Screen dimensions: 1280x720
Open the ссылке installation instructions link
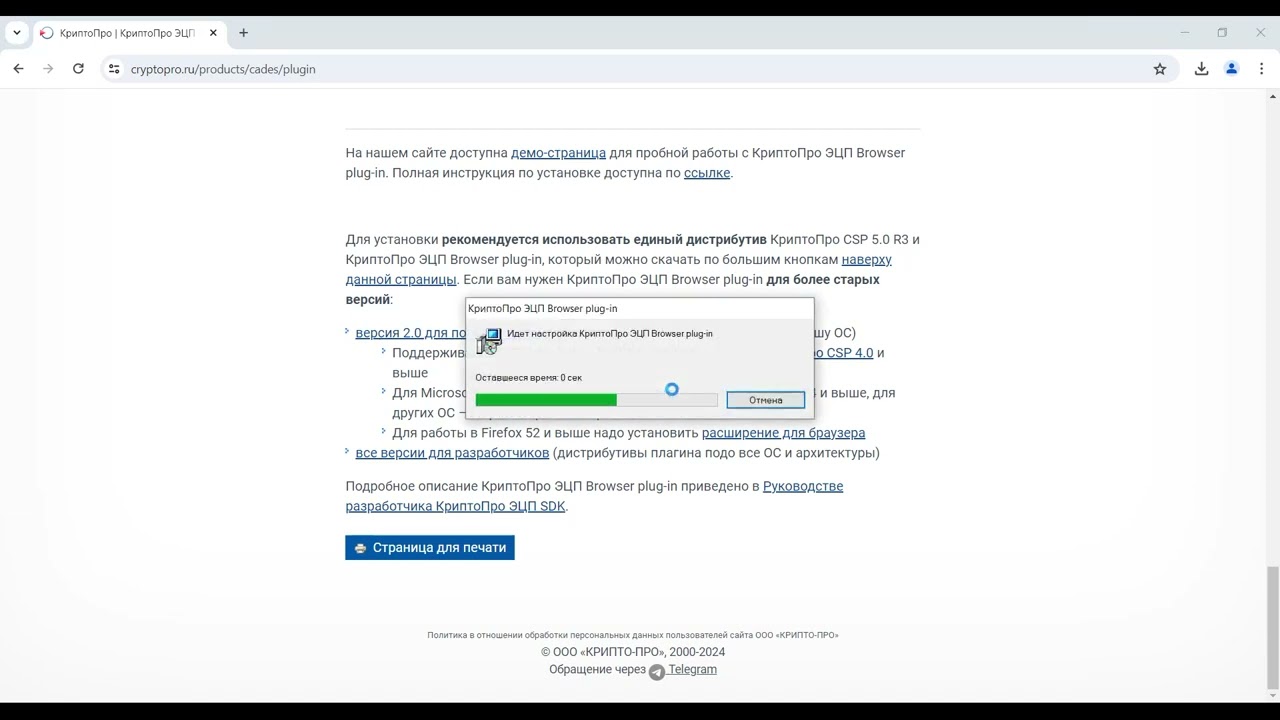point(707,173)
